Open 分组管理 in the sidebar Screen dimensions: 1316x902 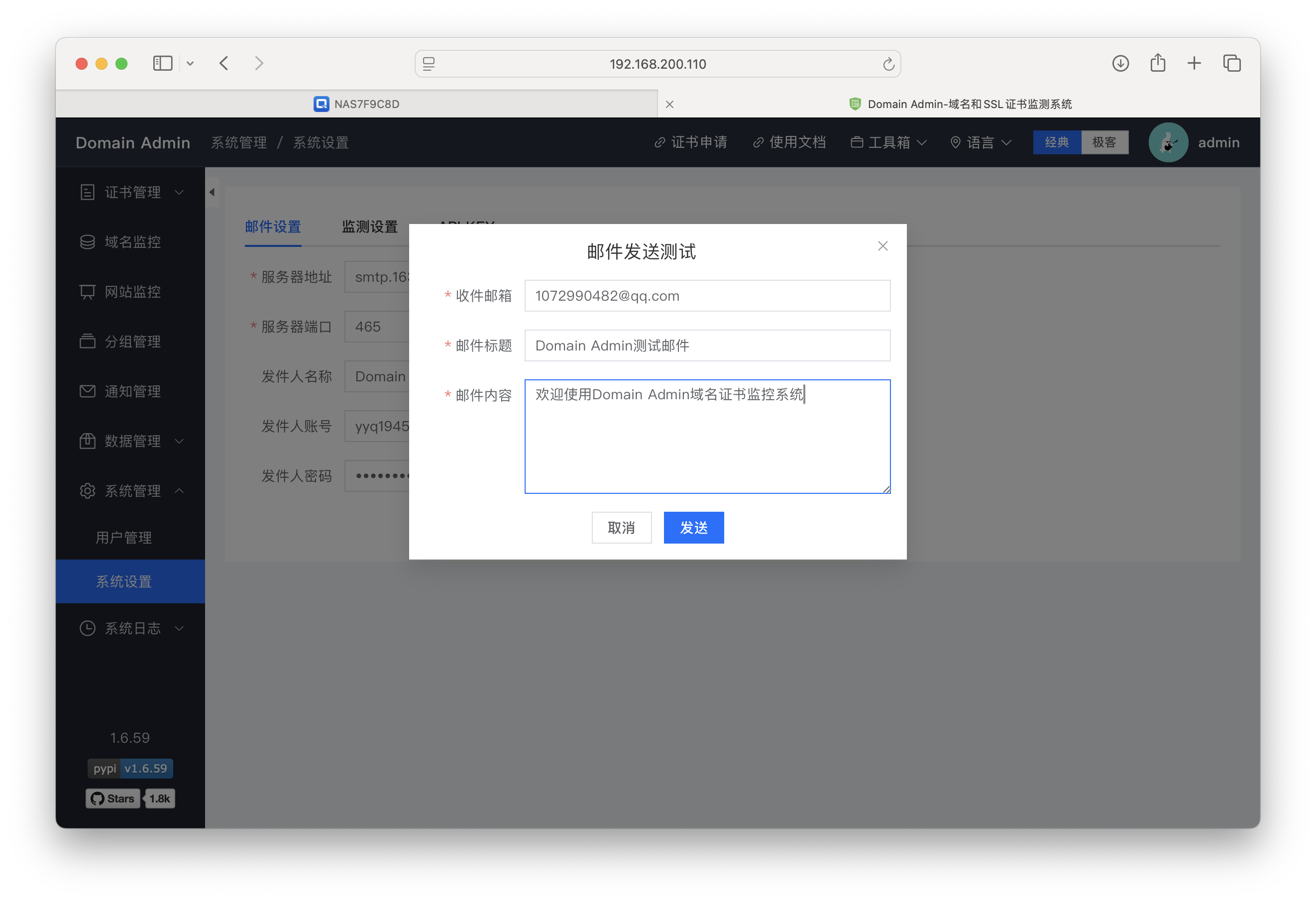(x=131, y=342)
